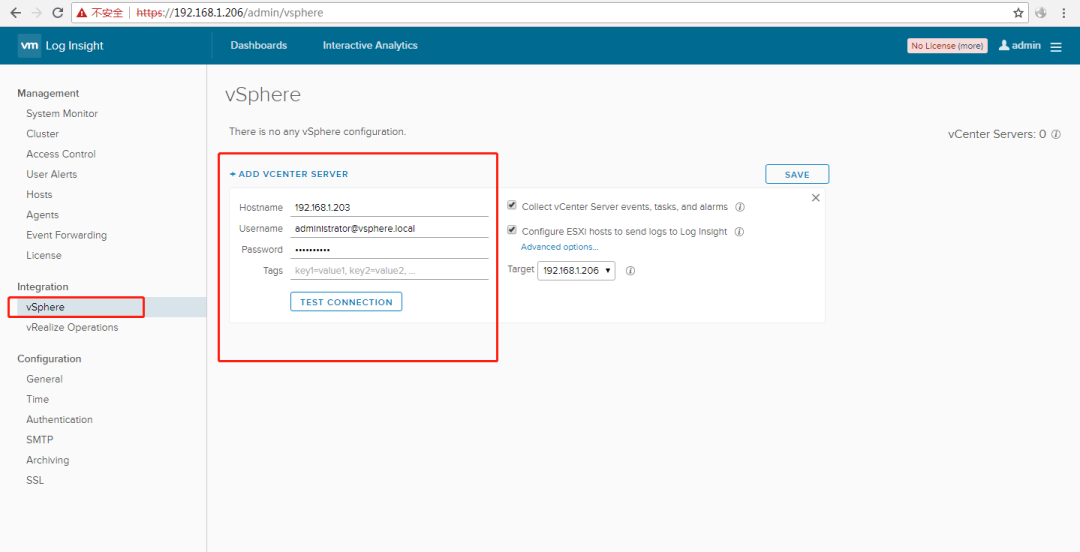The width and height of the screenshot is (1080, 552).
Task: Select Hosts in the sidebar
Action: click(39, 194)
